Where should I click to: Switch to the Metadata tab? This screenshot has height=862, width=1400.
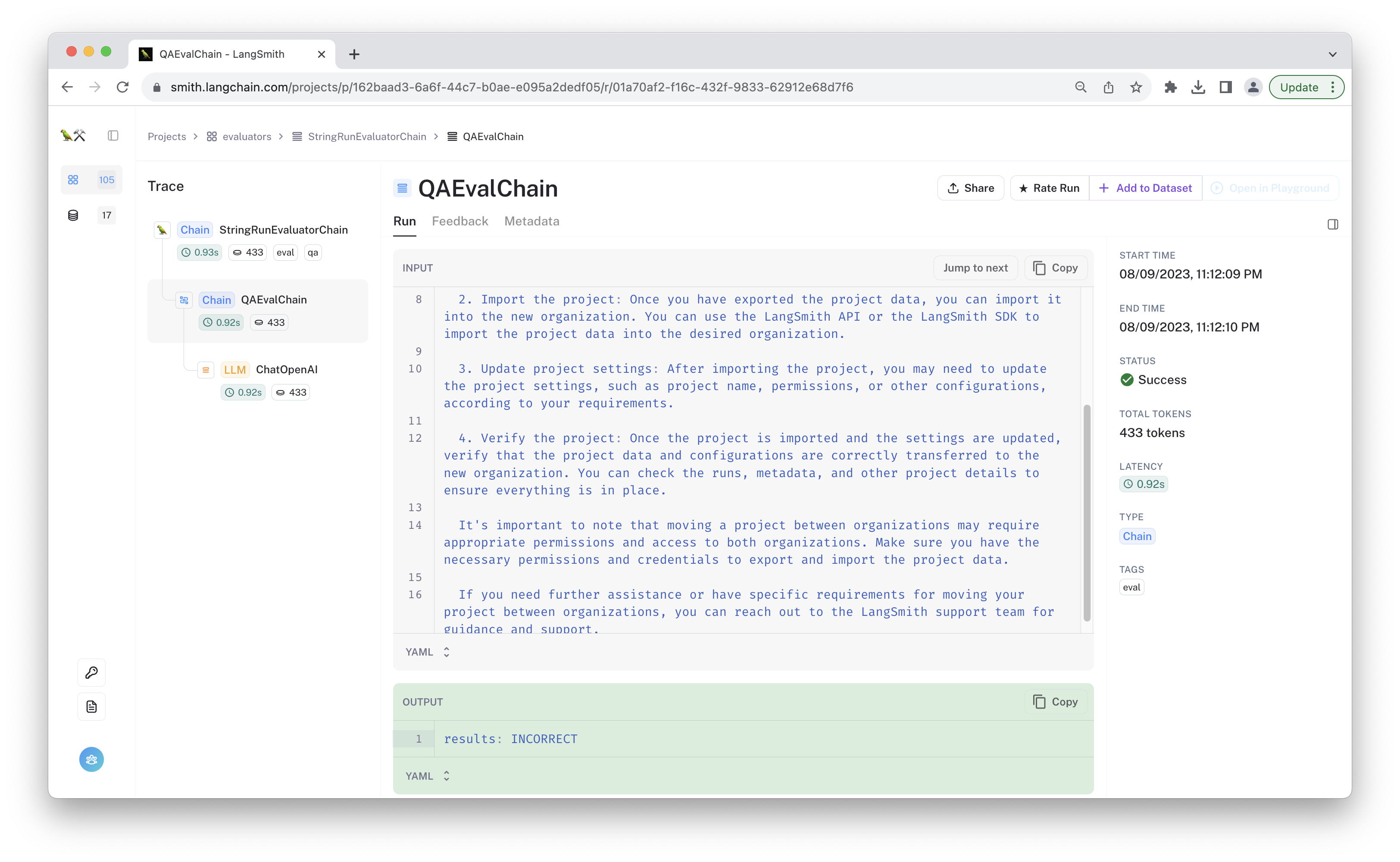pyautogui.click(x=531, y=221)
